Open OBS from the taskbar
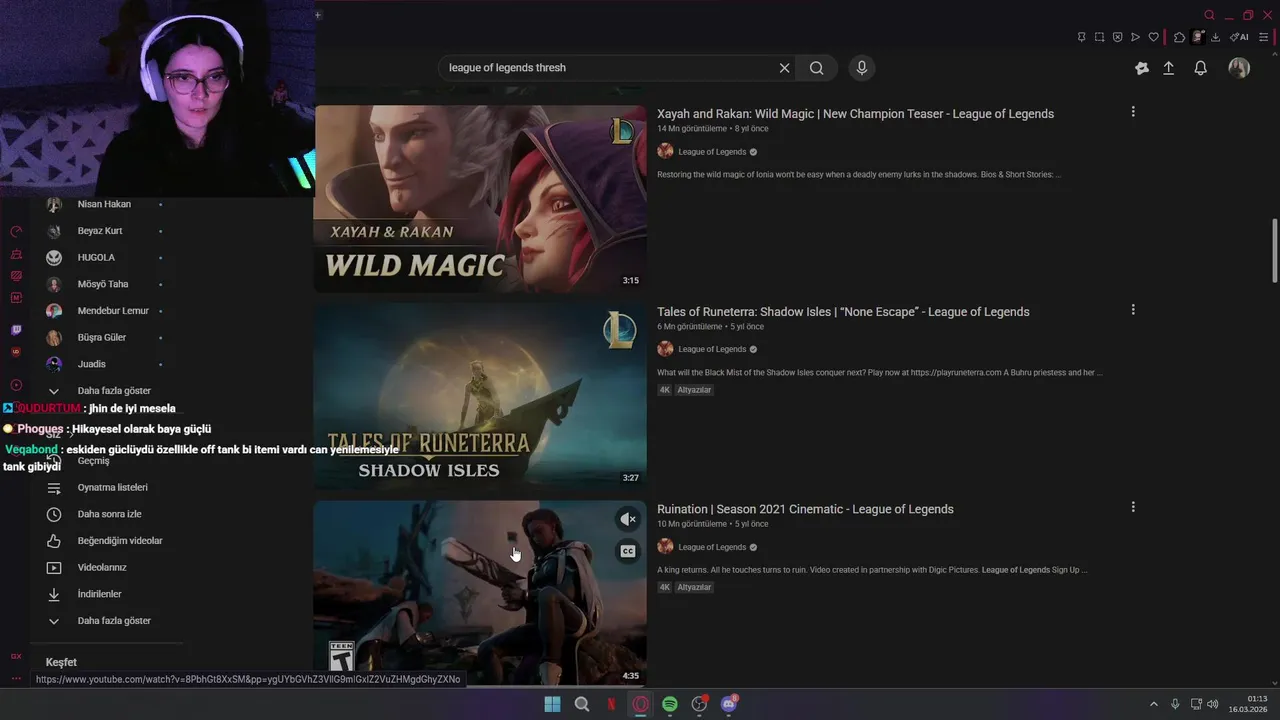 click(x=699, y=704)
